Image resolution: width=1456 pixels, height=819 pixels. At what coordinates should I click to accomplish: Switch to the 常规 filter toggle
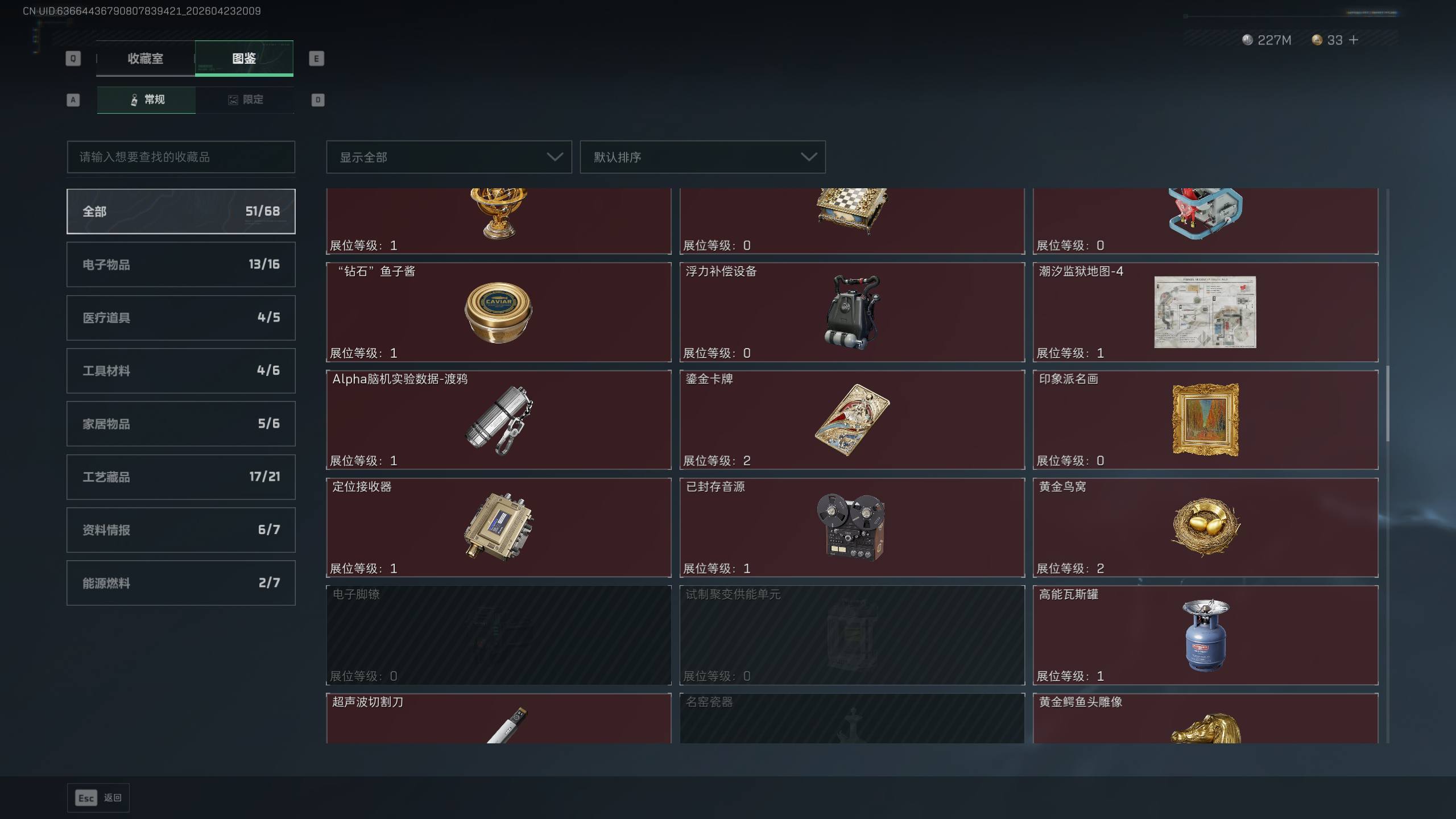pyautogui.click(x=146, y=100)
